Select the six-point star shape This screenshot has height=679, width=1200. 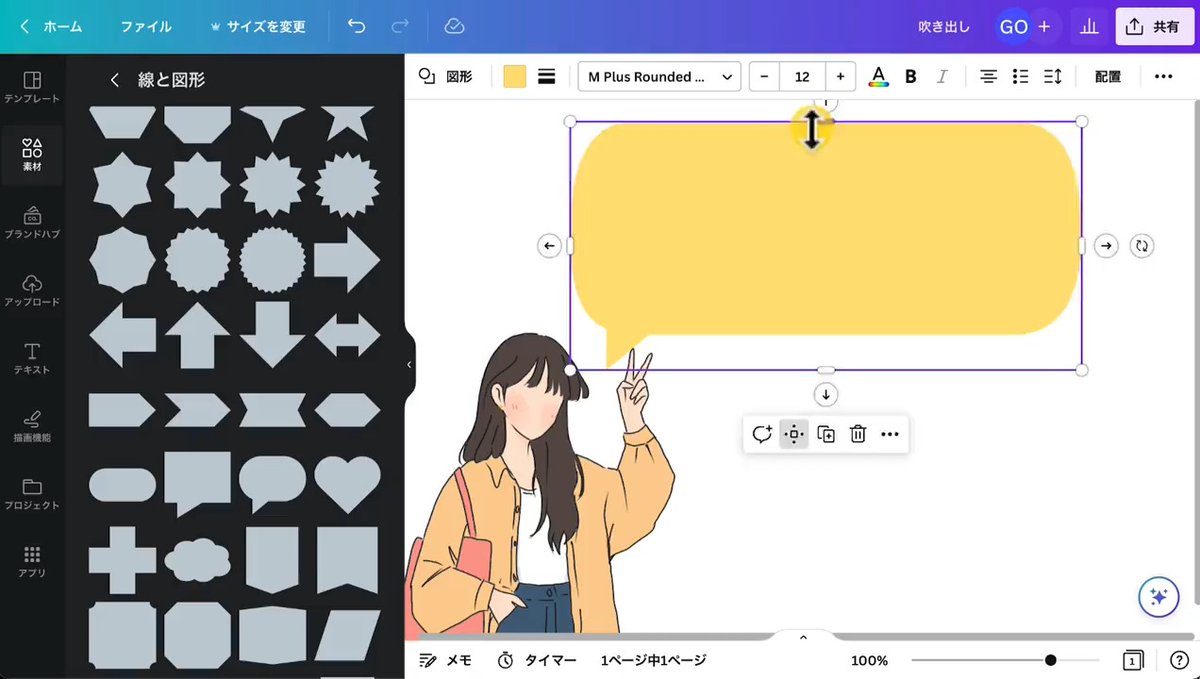[122, 185]
